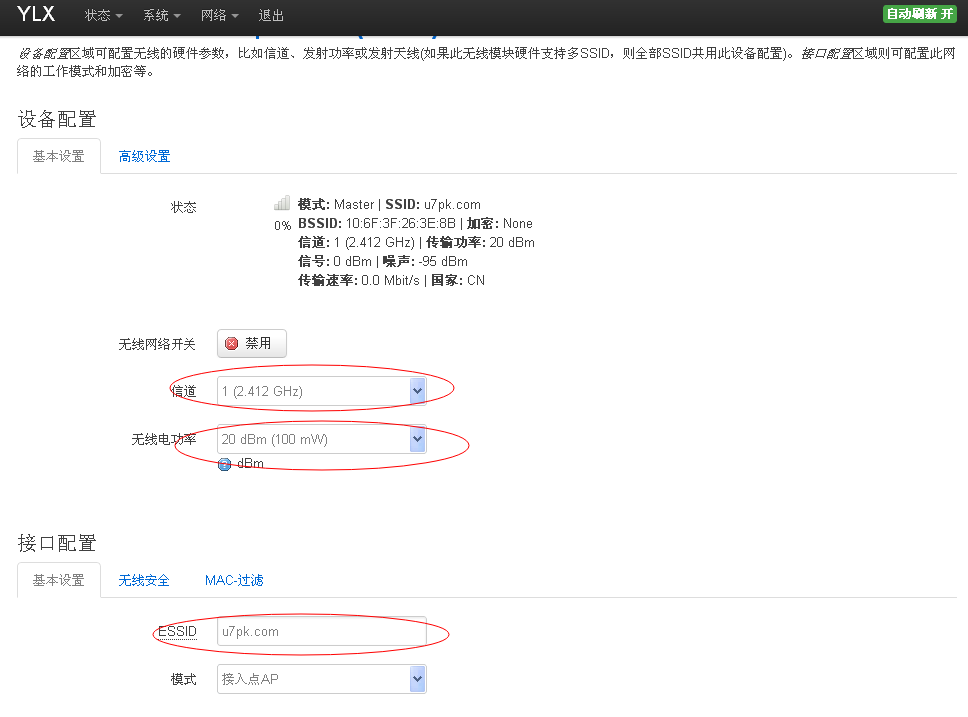The image size is (968, 717).
Task: Click the BSSID 10:6F:3F:26:3E:8B text
Action: coord(377,224)
